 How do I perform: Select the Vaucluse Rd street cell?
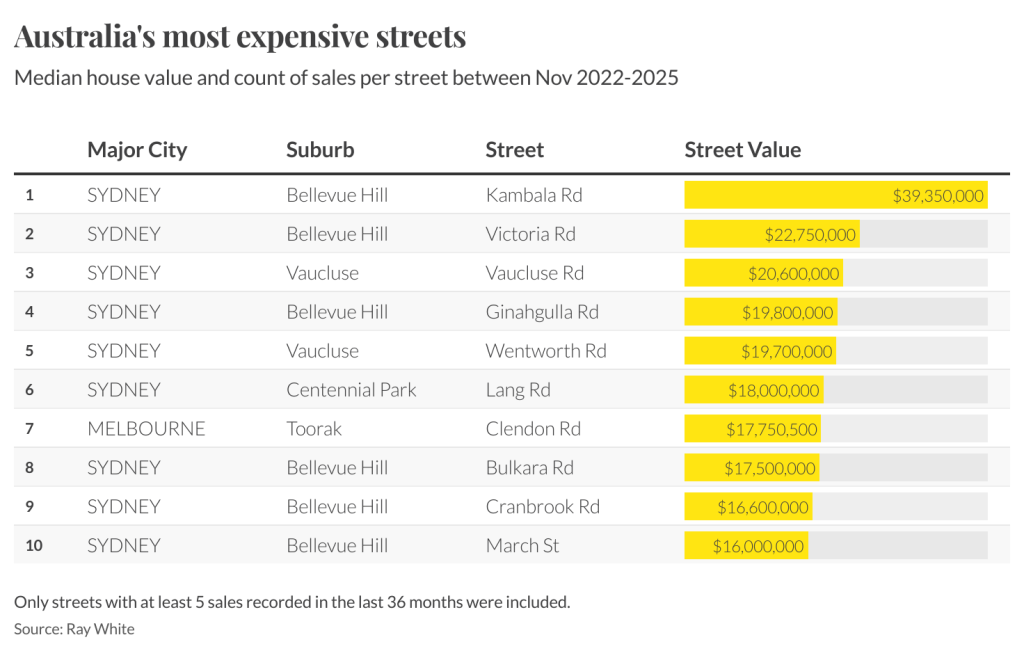click(x=534, y=273)
